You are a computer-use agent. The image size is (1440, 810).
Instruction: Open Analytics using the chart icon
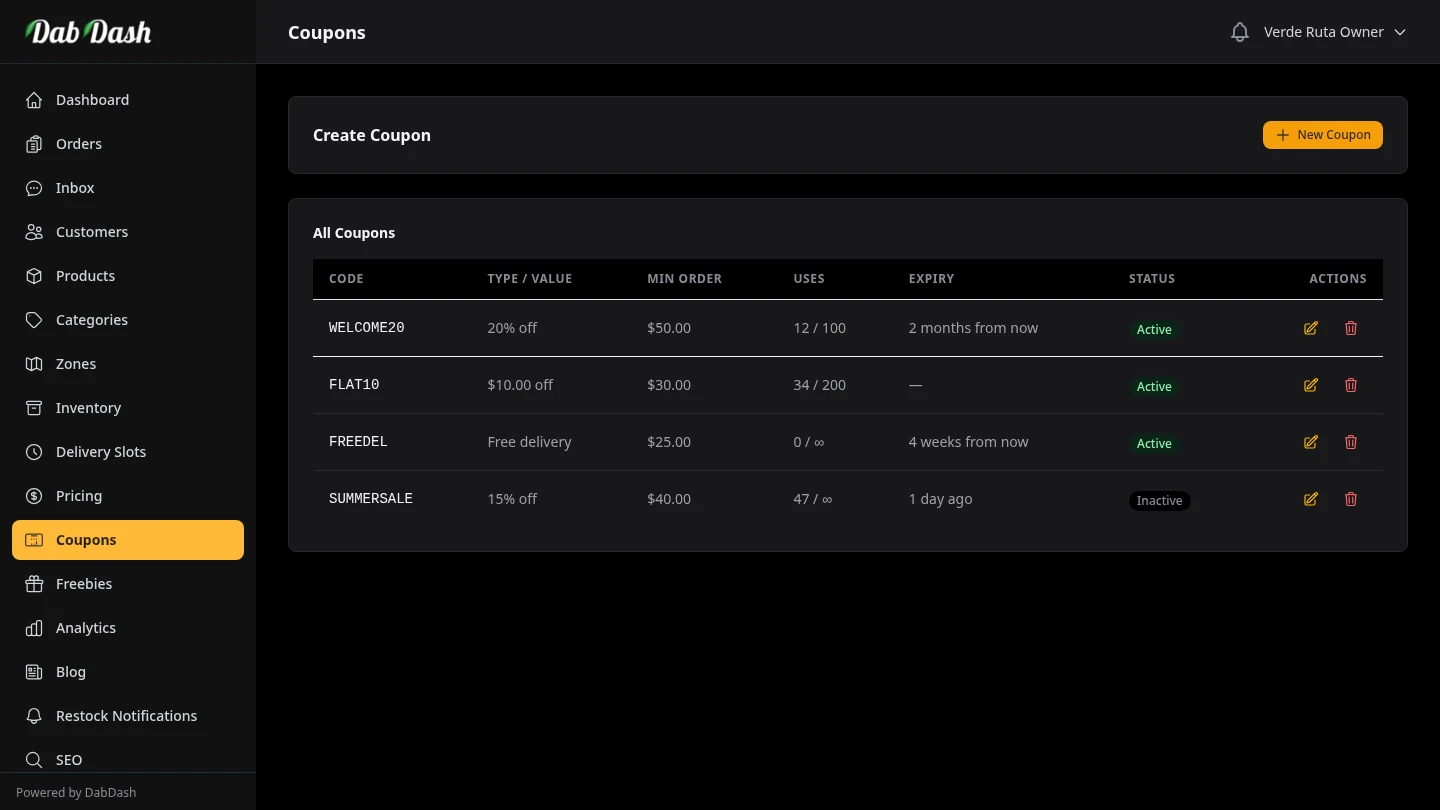pyautogui.click(x=34, y=628)
